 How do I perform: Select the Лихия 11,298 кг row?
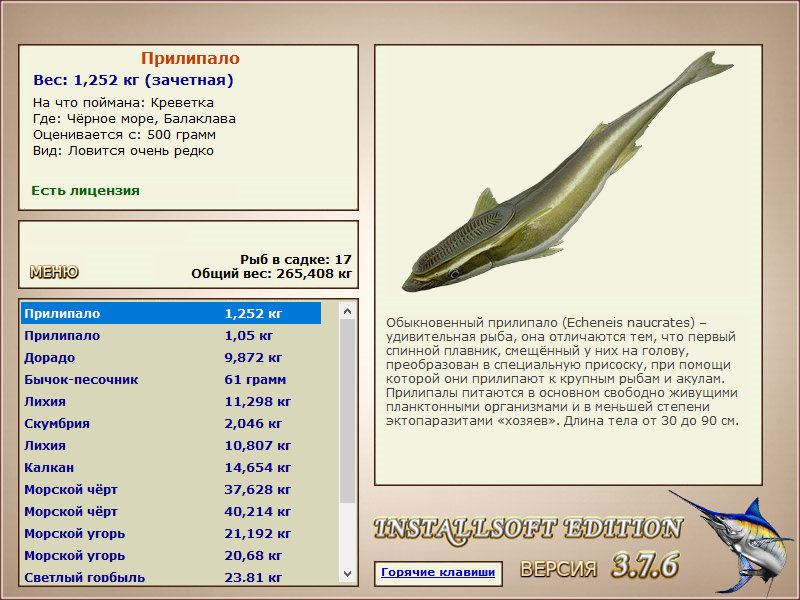(x=171, y=401)
